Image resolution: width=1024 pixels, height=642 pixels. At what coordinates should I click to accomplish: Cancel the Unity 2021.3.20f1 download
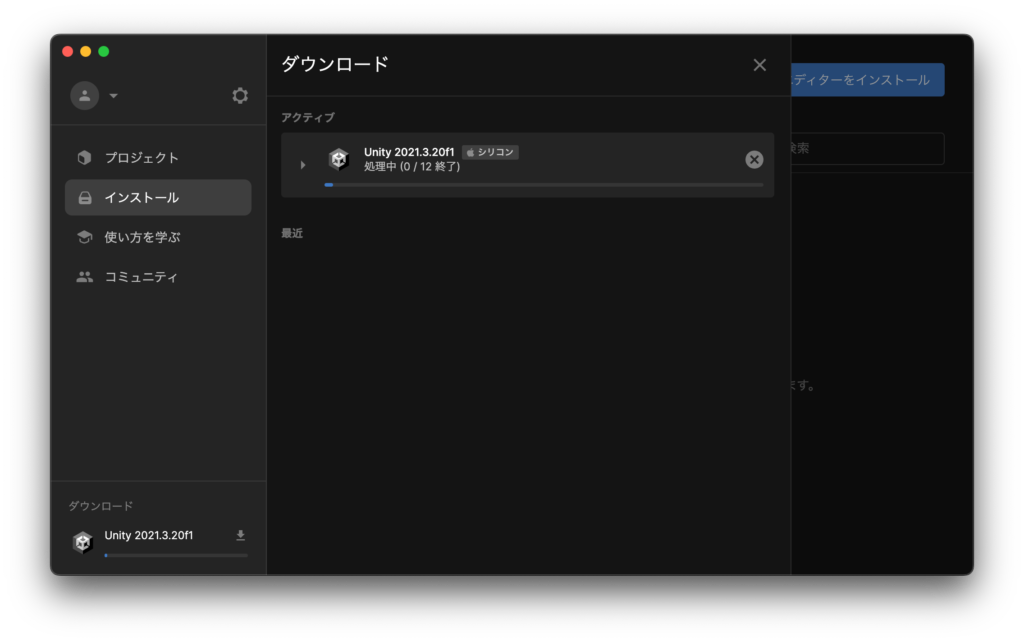tap(754, 159)
